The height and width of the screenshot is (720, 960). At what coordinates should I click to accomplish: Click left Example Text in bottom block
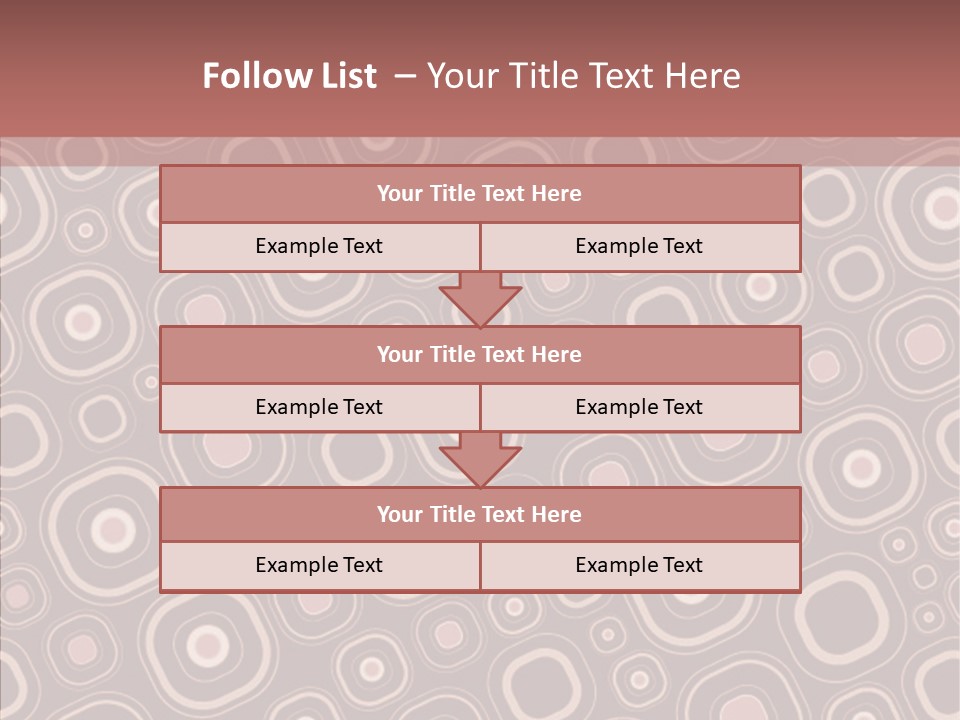(x=319, y=566)
